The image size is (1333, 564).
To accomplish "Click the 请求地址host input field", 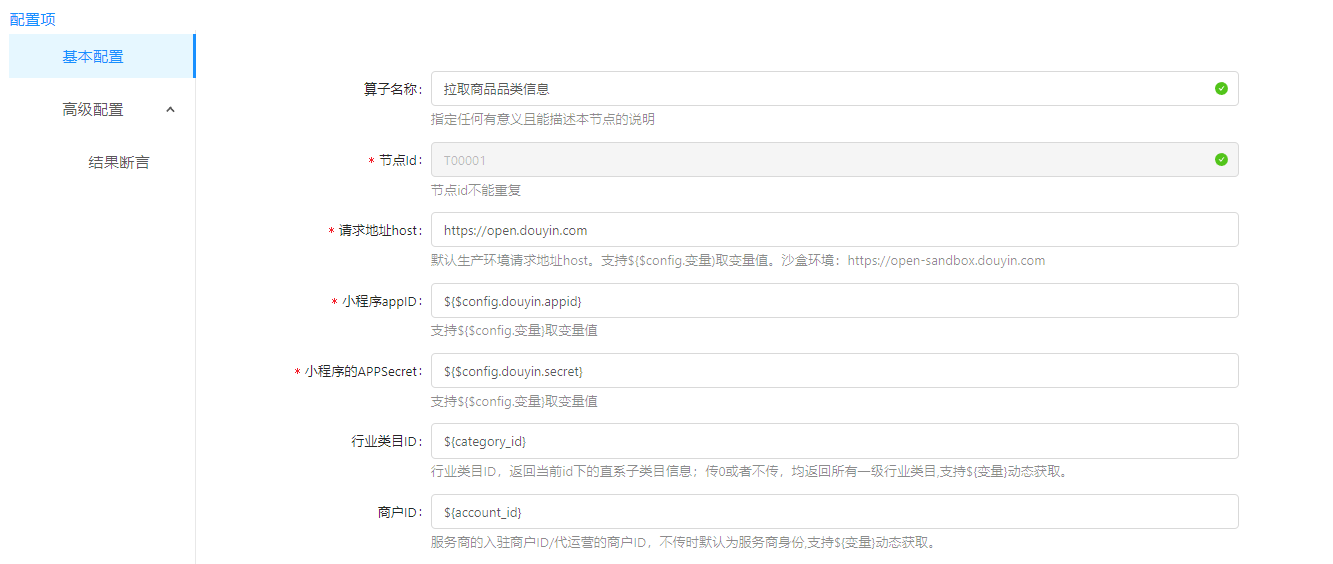I will (x=834, y=230).
